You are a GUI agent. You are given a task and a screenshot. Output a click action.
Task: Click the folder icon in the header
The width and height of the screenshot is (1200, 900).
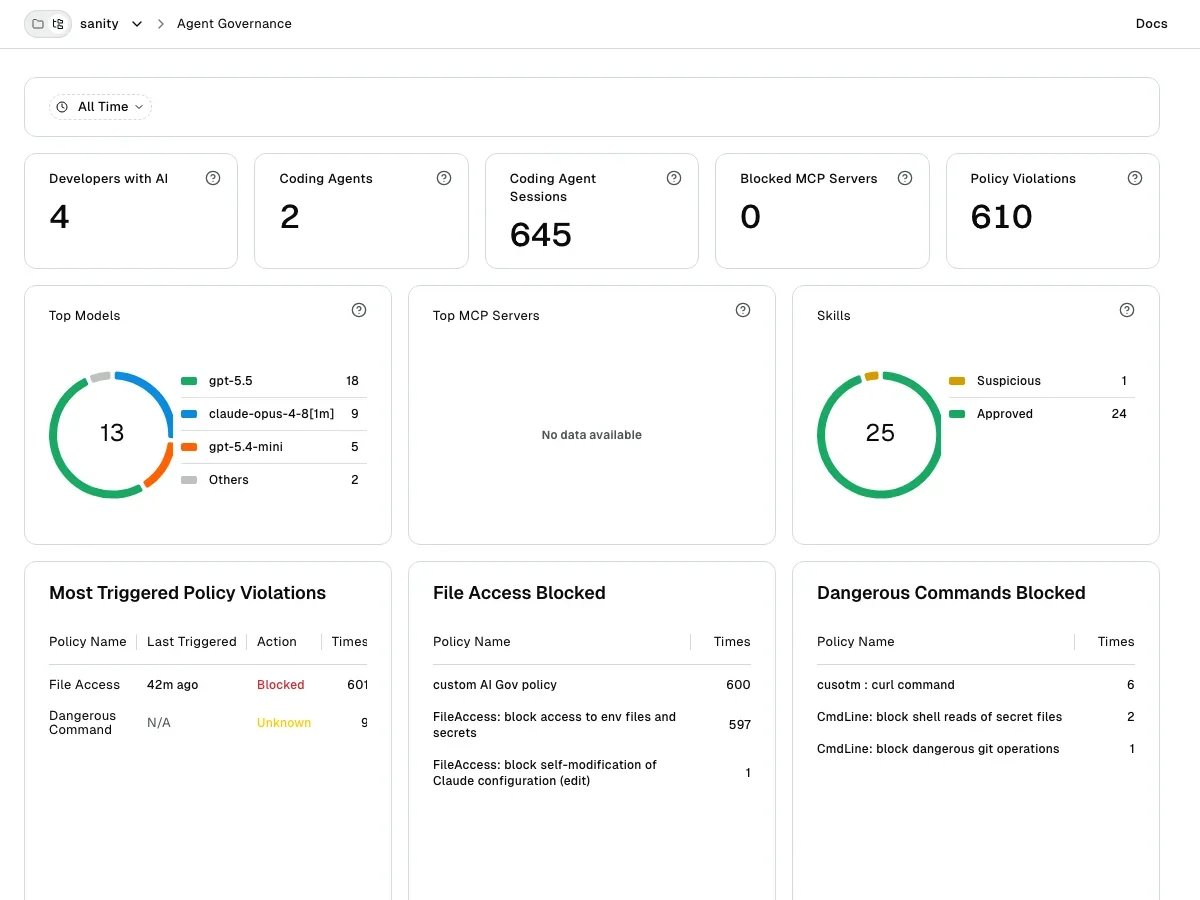pos(38,24)
